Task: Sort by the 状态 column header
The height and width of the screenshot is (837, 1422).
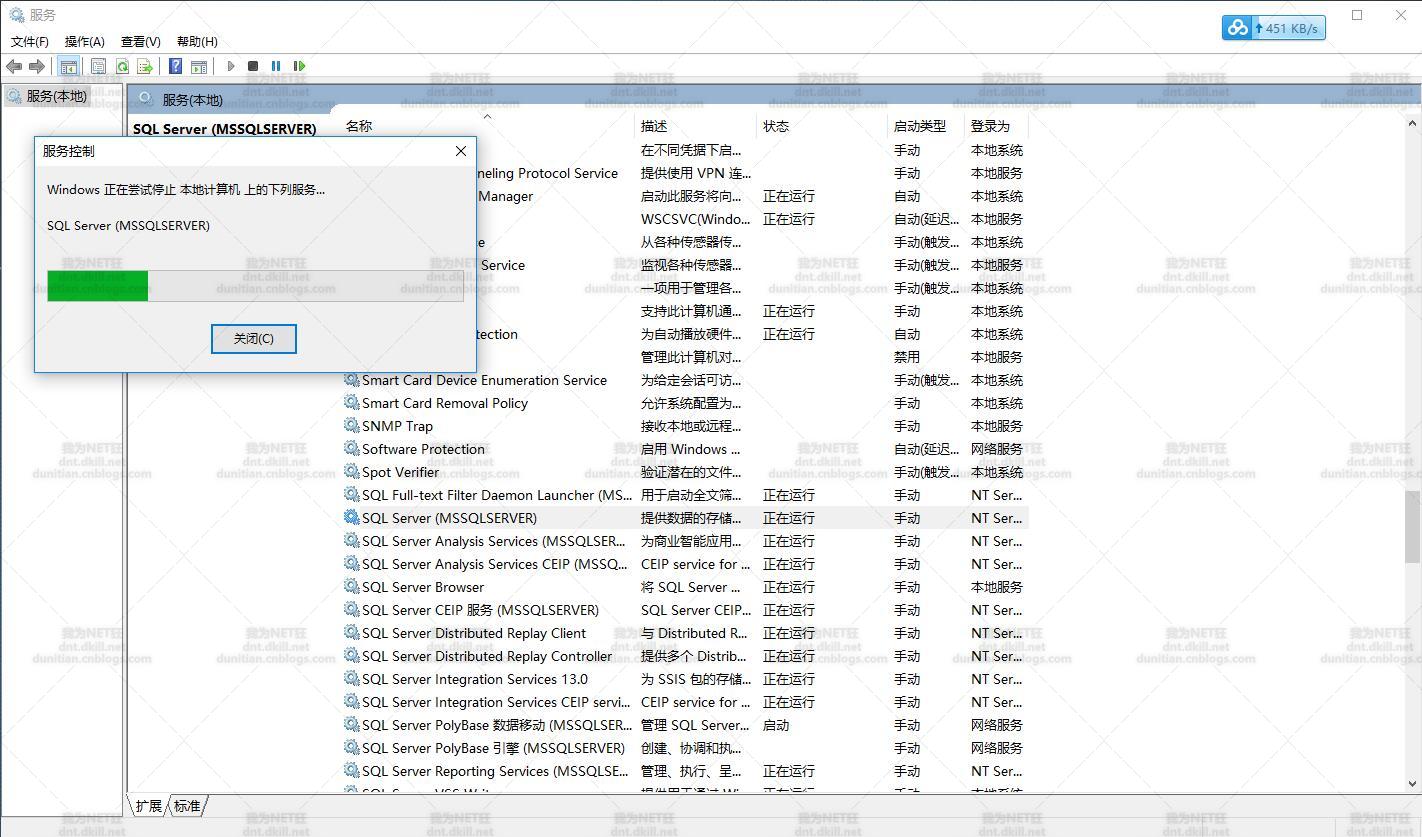Action: pyautogui.click(x=823, y=126)
